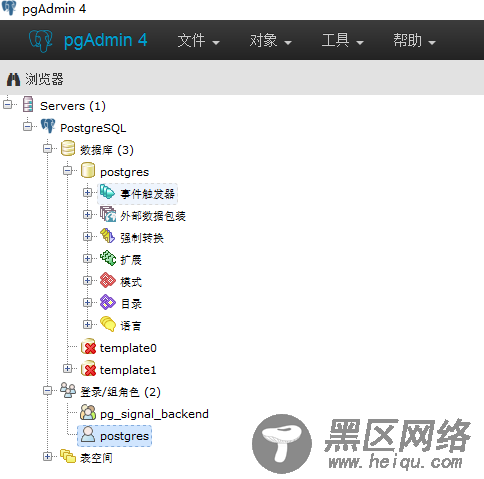This screenshot has height=479, width=484.
Task: Expand the 事件触发器 node
Action: (87, 192)
